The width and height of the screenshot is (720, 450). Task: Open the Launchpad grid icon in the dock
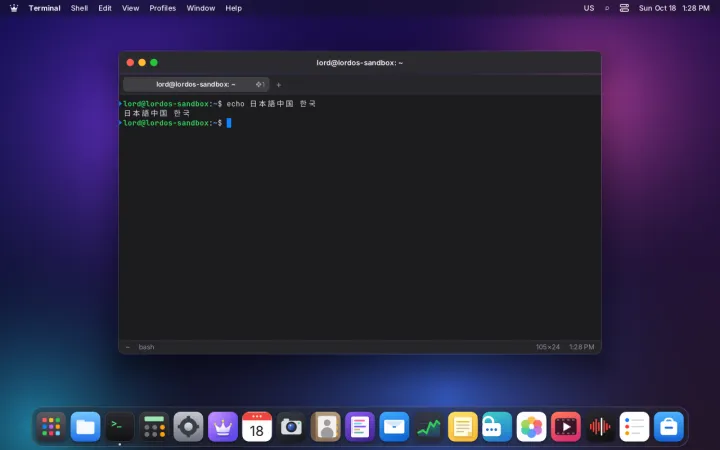pos(51,427)
